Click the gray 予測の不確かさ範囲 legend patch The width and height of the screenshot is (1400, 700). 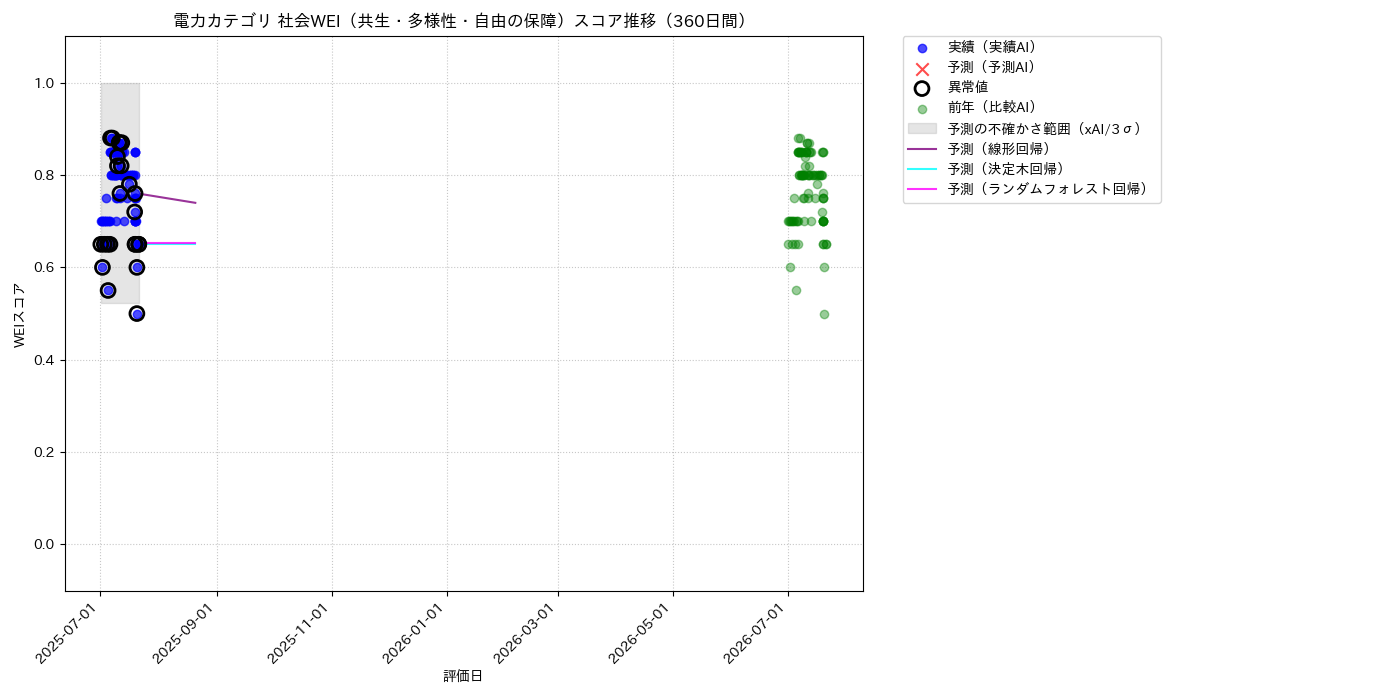click(x=922, y=129)
